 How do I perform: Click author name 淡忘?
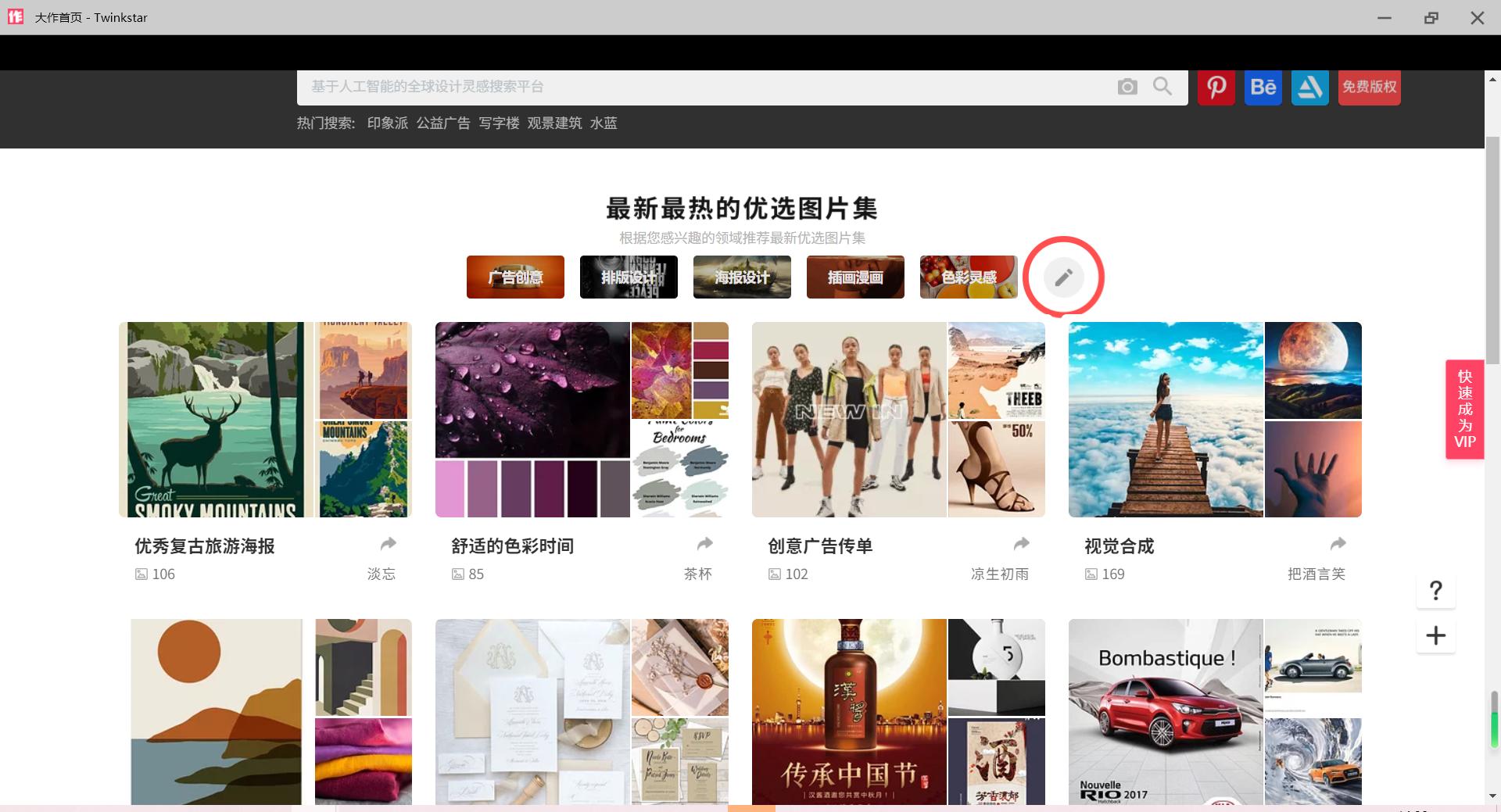click(382, 574)
